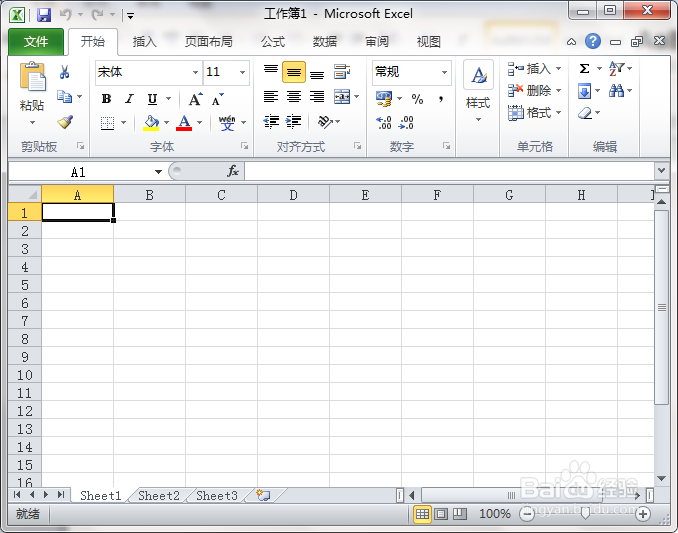This screenshot has height=533, width=678.
Task: Open the 字体 dialog launcher
Action: point(245,146)
